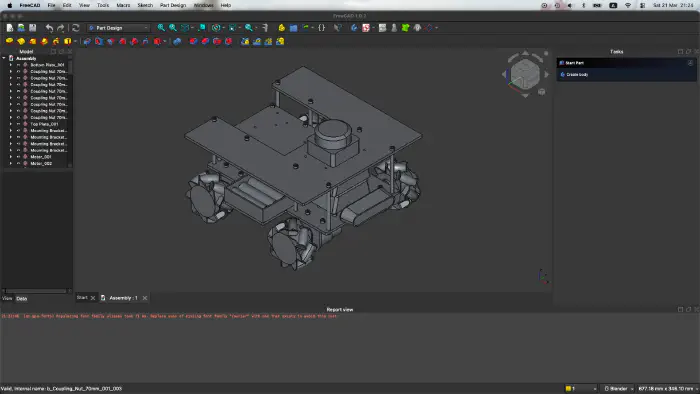Save the document with the floppy icon

tap(33, 28)
